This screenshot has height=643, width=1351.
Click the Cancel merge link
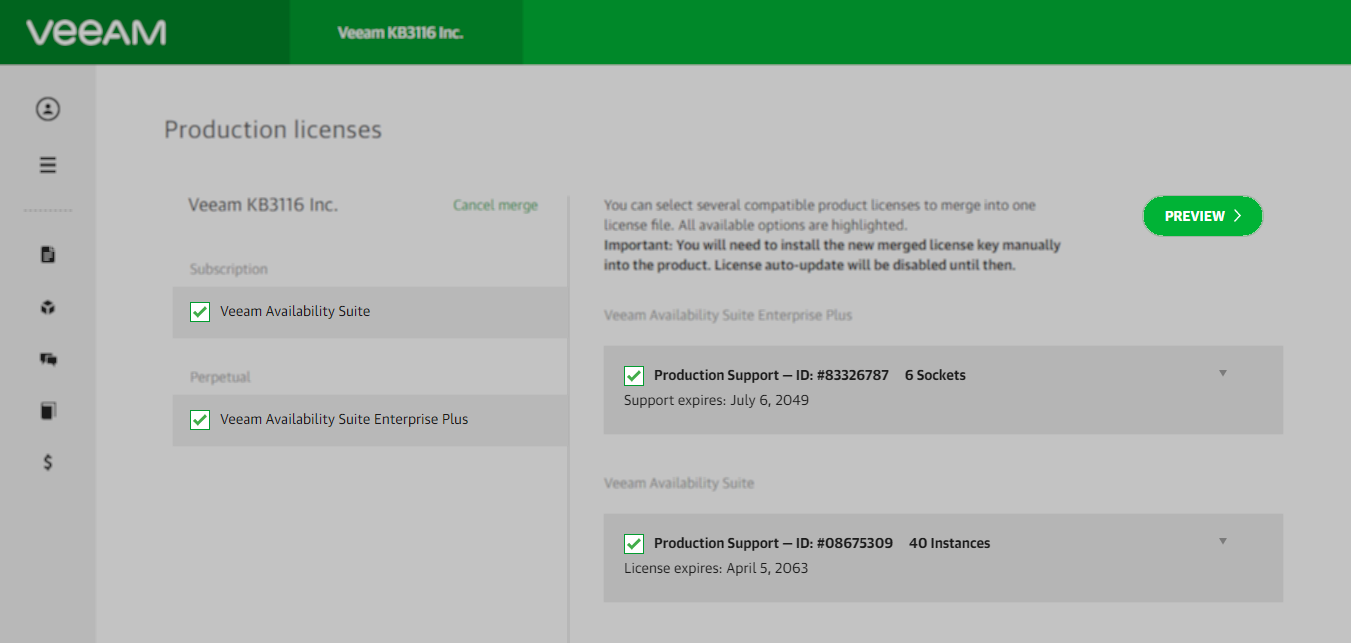click(495, 205)
